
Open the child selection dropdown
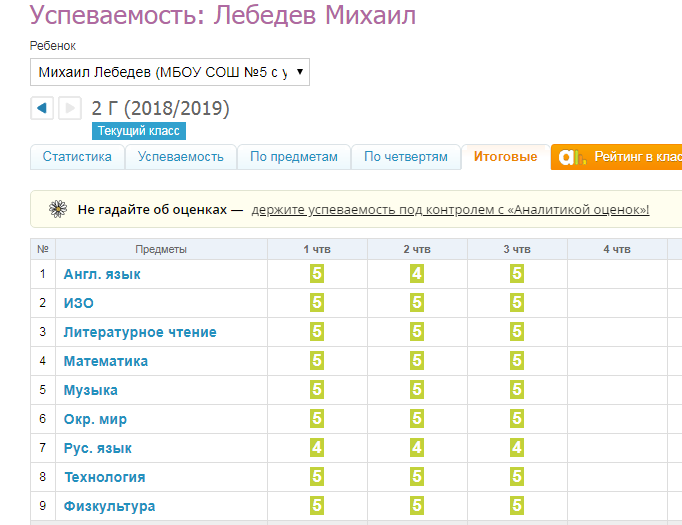(x=170, y=72)
